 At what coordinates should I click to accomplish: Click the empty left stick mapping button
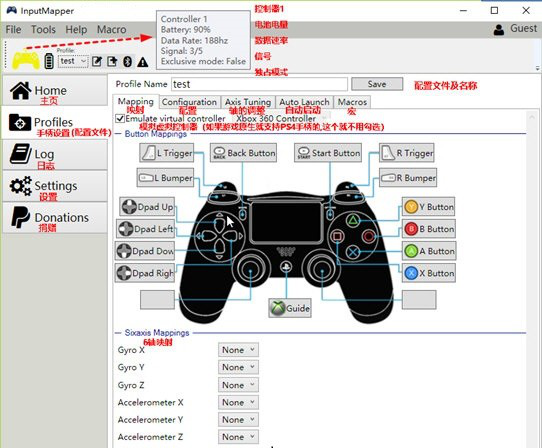[157, 300]
